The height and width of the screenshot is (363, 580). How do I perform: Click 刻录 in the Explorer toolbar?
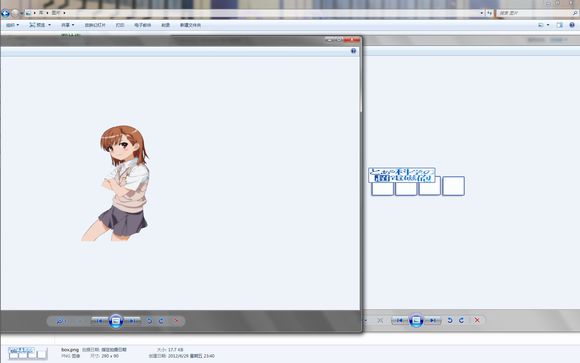[165, 25]
